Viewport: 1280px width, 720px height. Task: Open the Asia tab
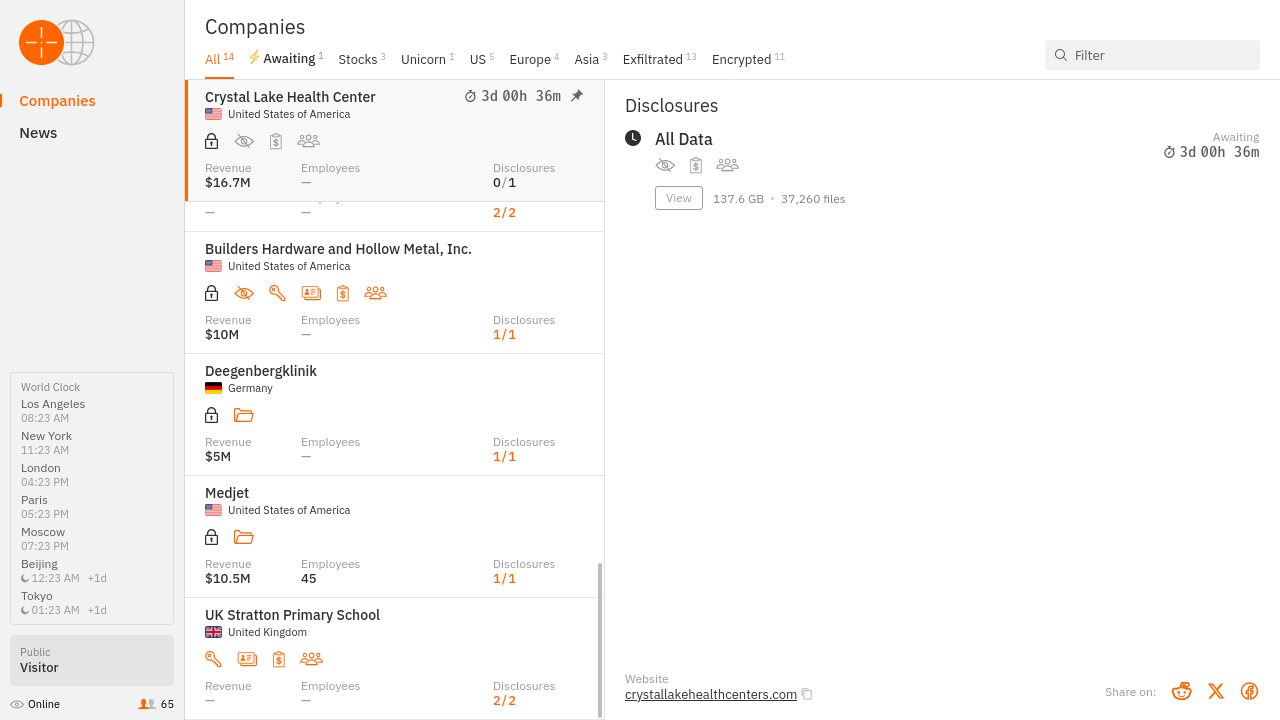[590, 59]
